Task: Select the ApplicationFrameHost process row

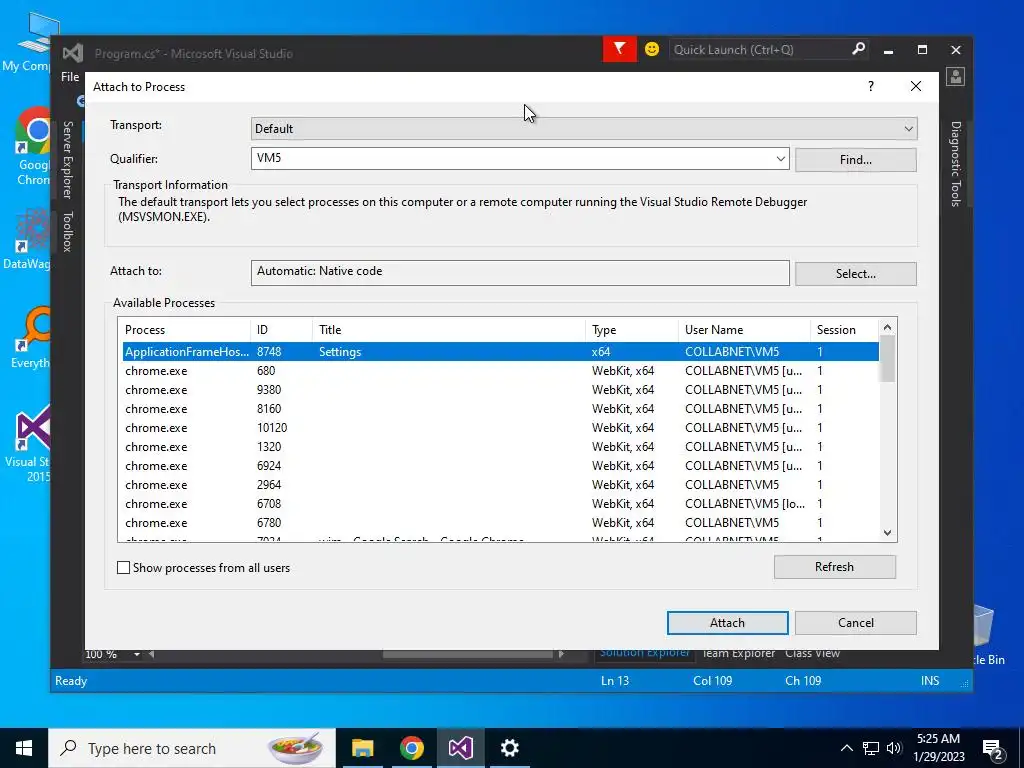Action: tap(500, 351)
